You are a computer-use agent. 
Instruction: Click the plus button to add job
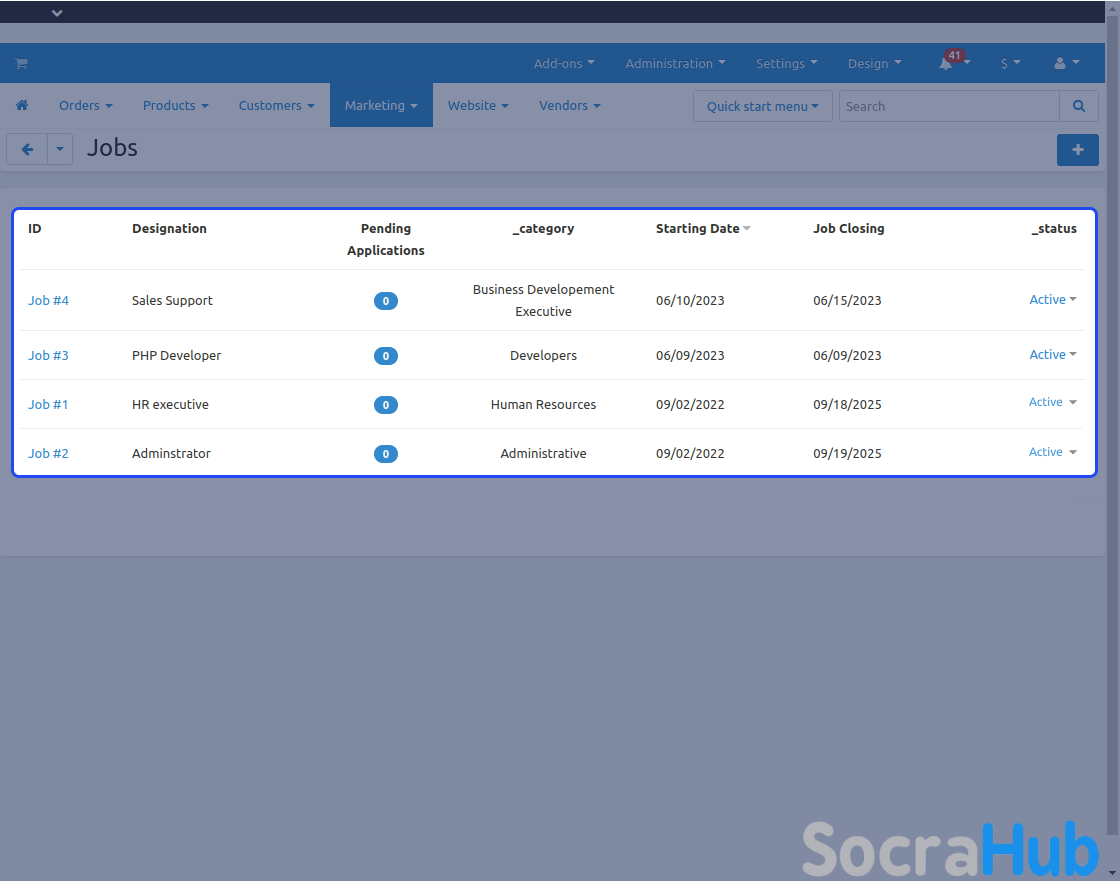1077,150
